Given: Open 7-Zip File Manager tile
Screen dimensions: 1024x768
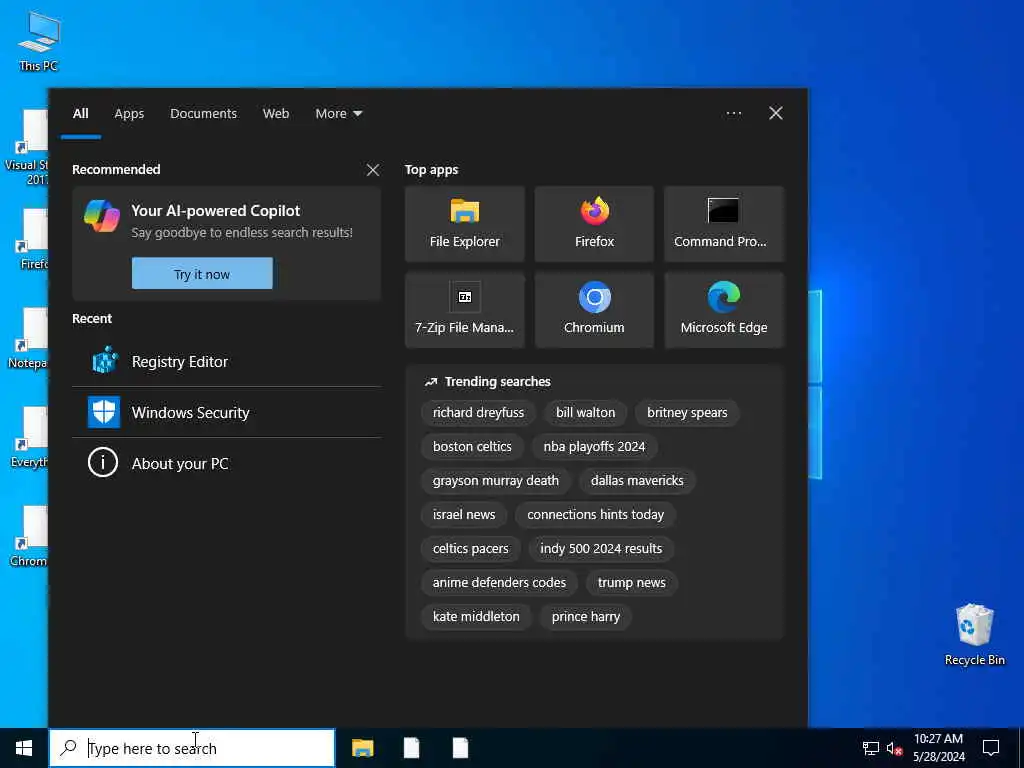Looking at the screenshot, I should 464,310.
